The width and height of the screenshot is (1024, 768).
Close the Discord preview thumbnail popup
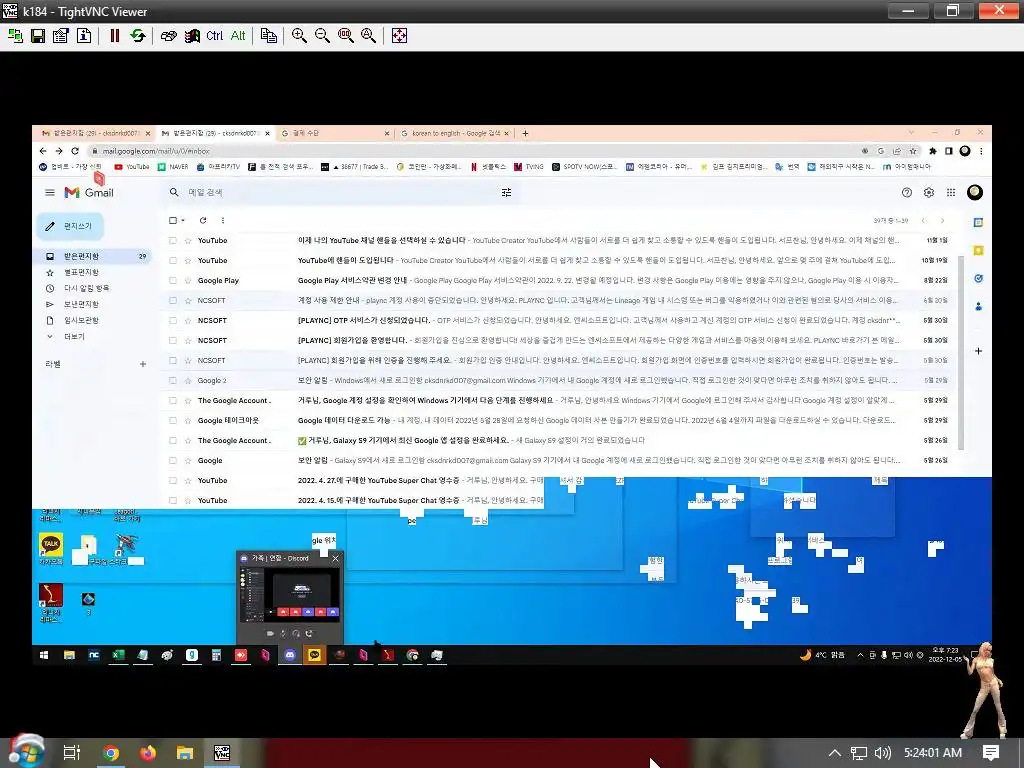(335, 558)
